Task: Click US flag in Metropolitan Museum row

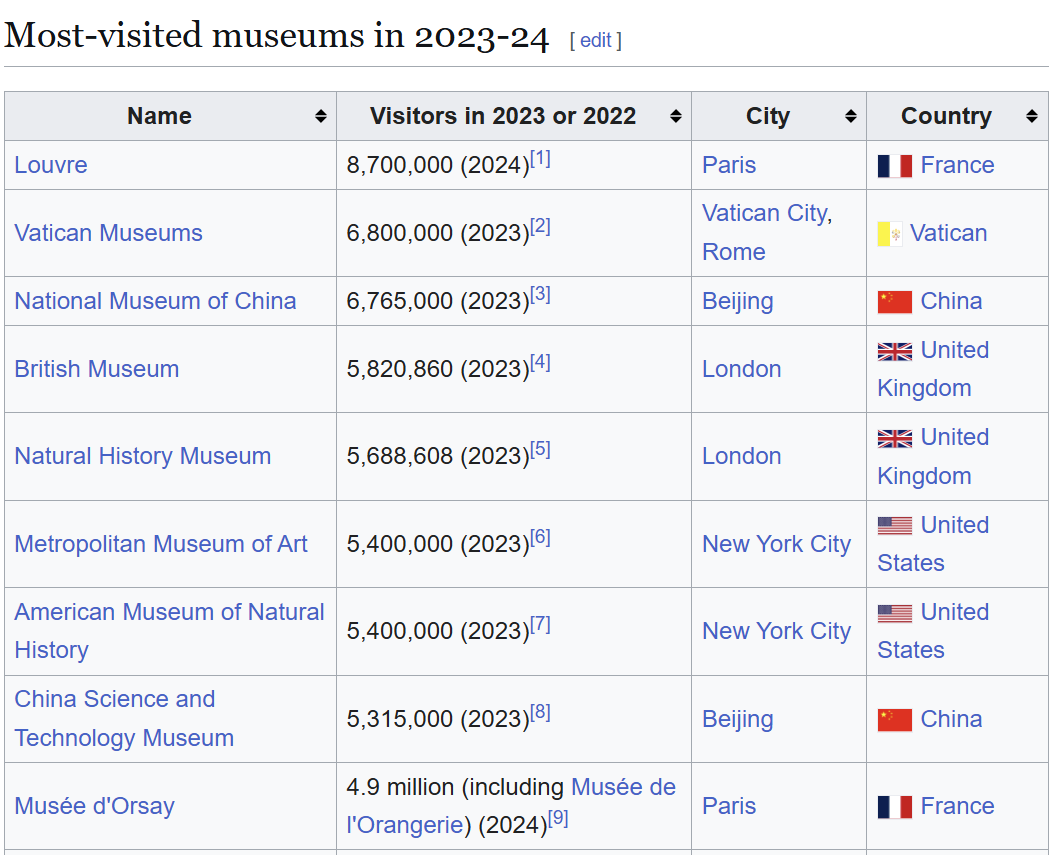Action: coord(895,525)
